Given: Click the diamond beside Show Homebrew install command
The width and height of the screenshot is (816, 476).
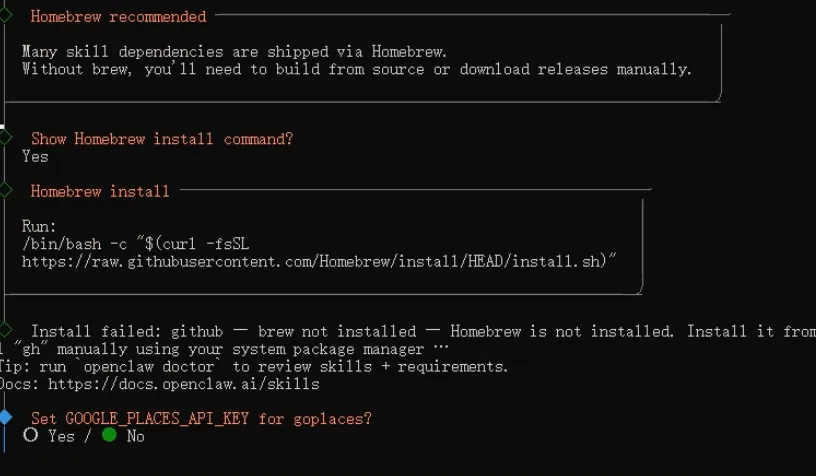Looking at the screenshot, I should tap(5, 138).
